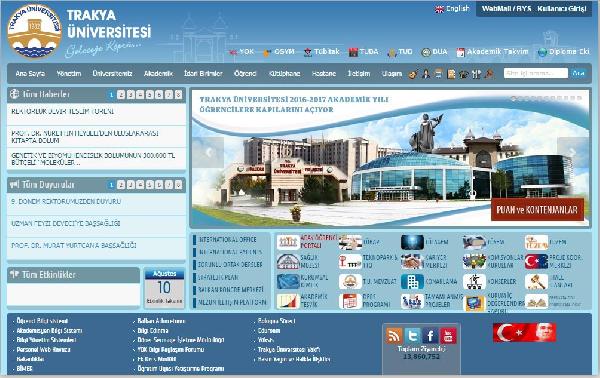The height and width of the screenshot is (378, 600).
Task: Click the PUAN ve KONTENJANLAR button
Action: pyautogui.click(x=537, y=210)
